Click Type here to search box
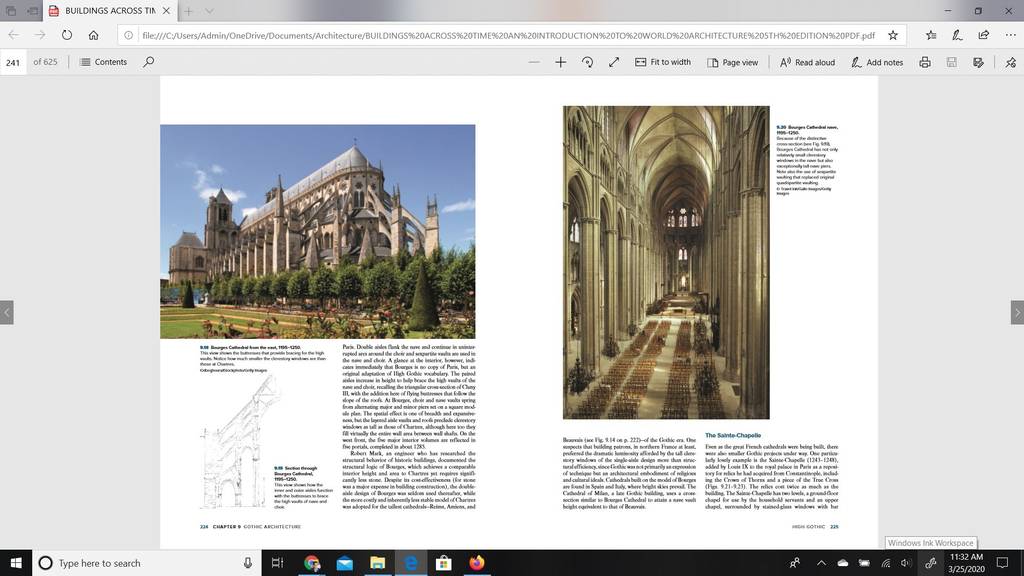This screenshot has width=1024, height=576. pyautogui.click(x=147, y=563)
